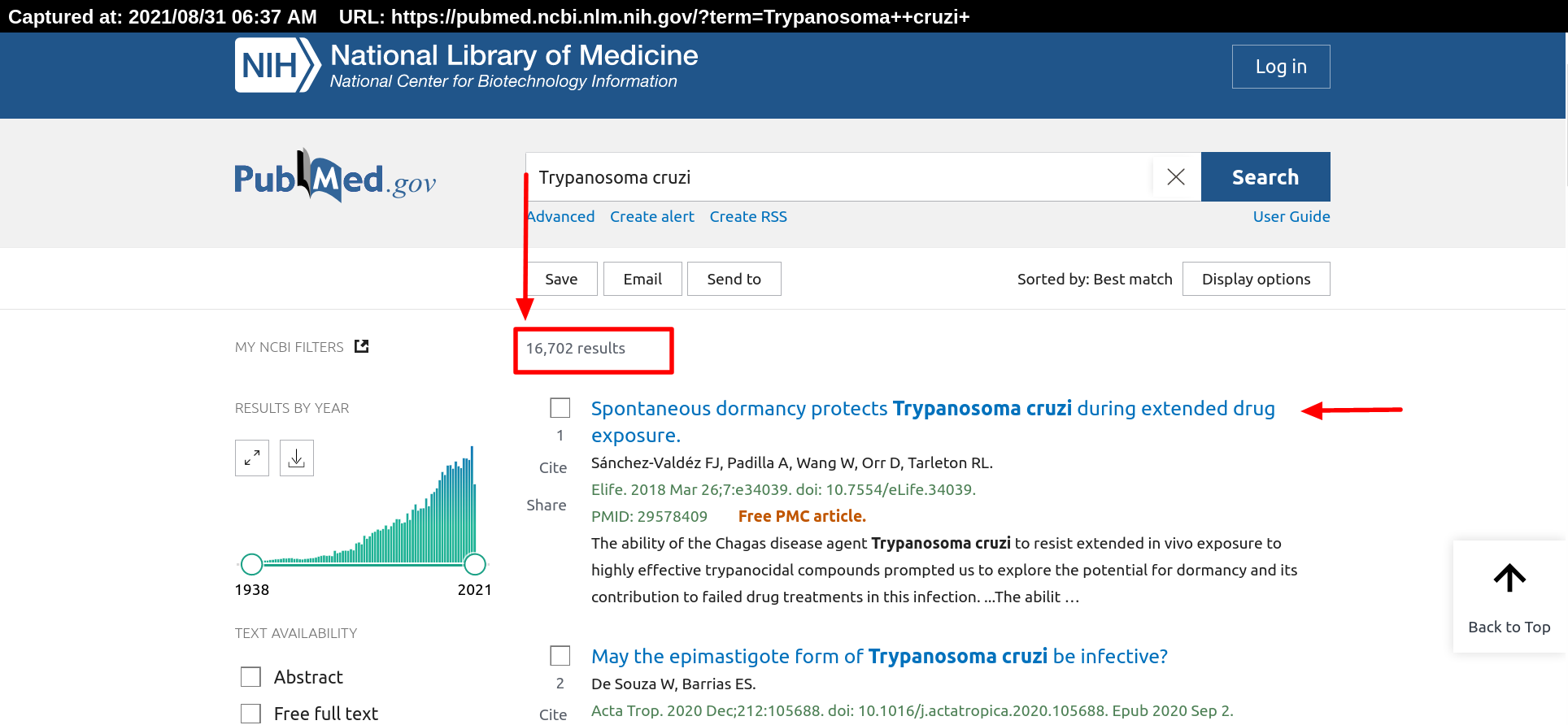This screenshot has height=725, width=1568.
Task: Open My NCBI Filters external link icon
Action: point(362,346)
